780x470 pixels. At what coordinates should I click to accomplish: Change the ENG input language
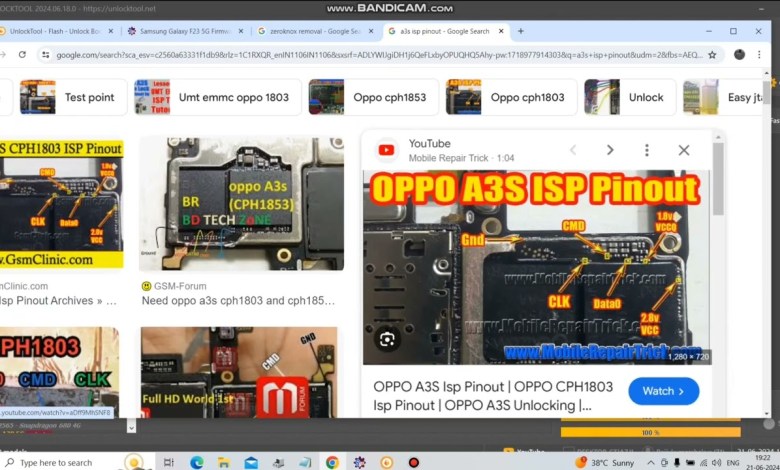point(733,463)
